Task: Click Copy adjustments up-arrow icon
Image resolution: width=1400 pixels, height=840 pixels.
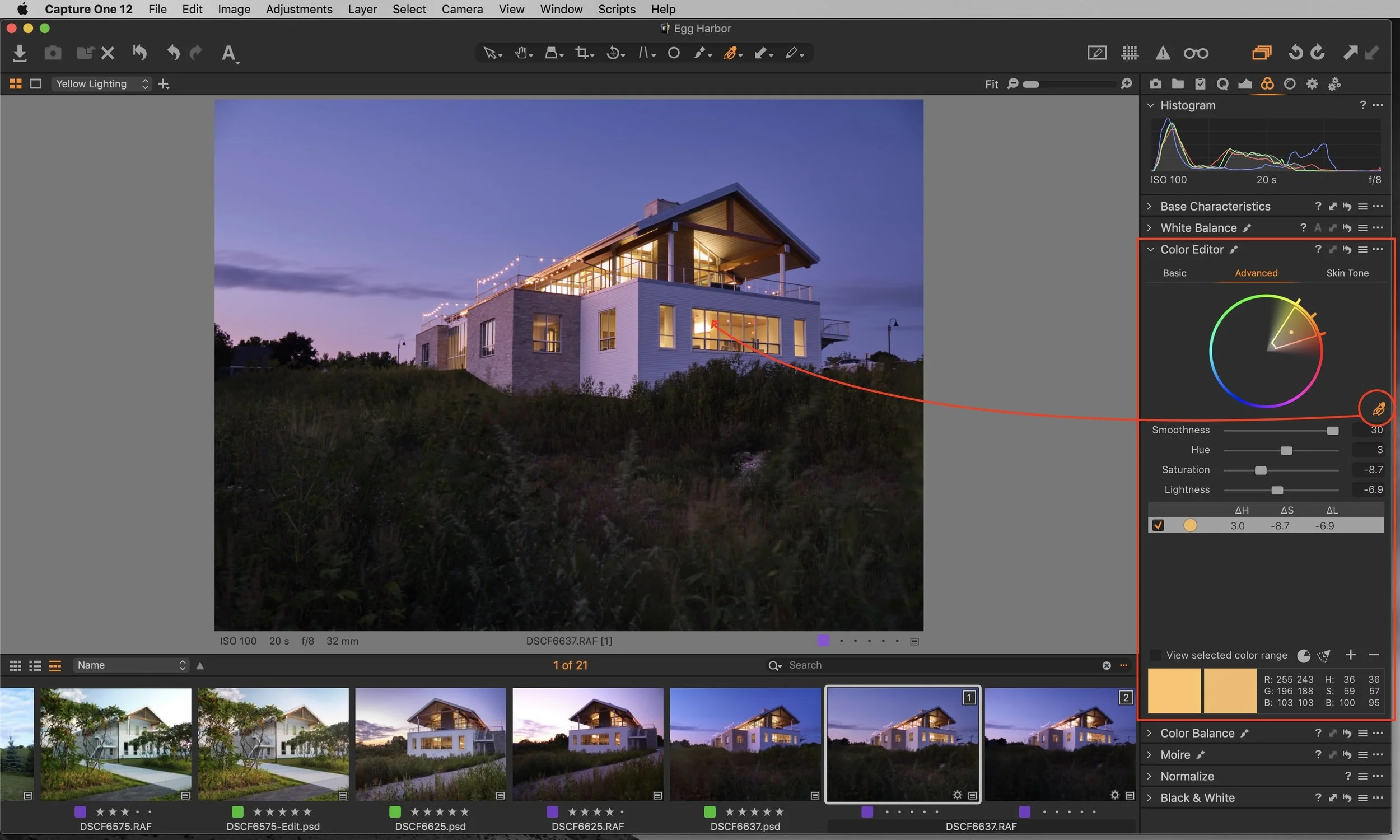Action: click(x=1350, y=53)
